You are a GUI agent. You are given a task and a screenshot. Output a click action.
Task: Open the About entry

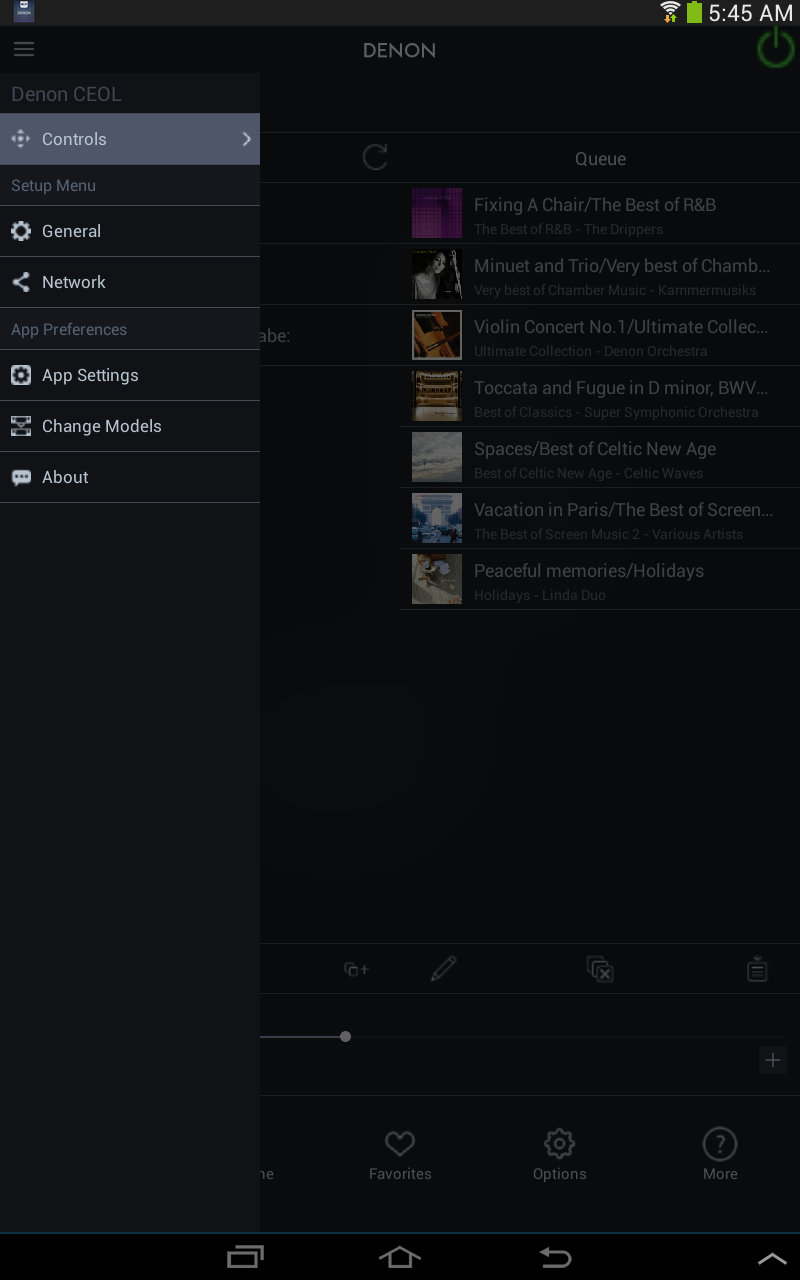(x=130, y=477)
